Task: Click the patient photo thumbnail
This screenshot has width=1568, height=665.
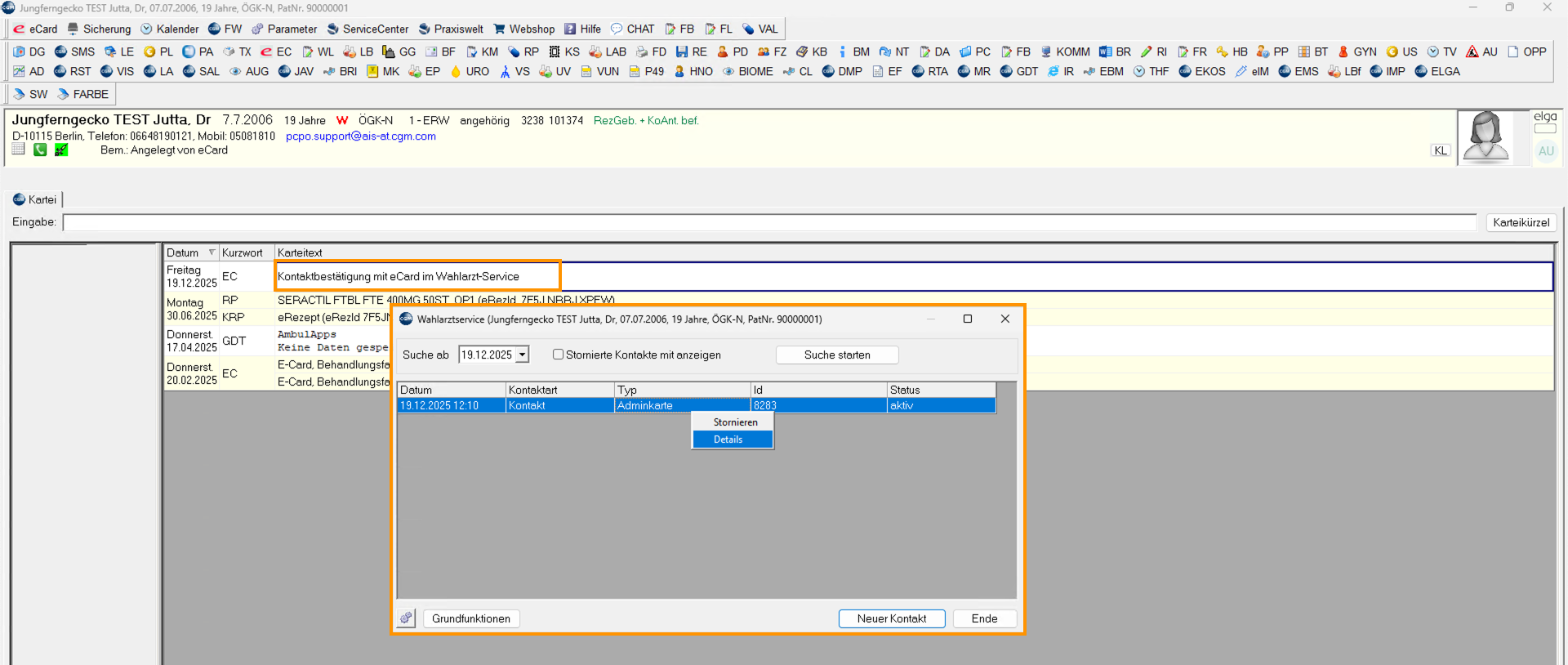Action: (x=1485, y=137)
